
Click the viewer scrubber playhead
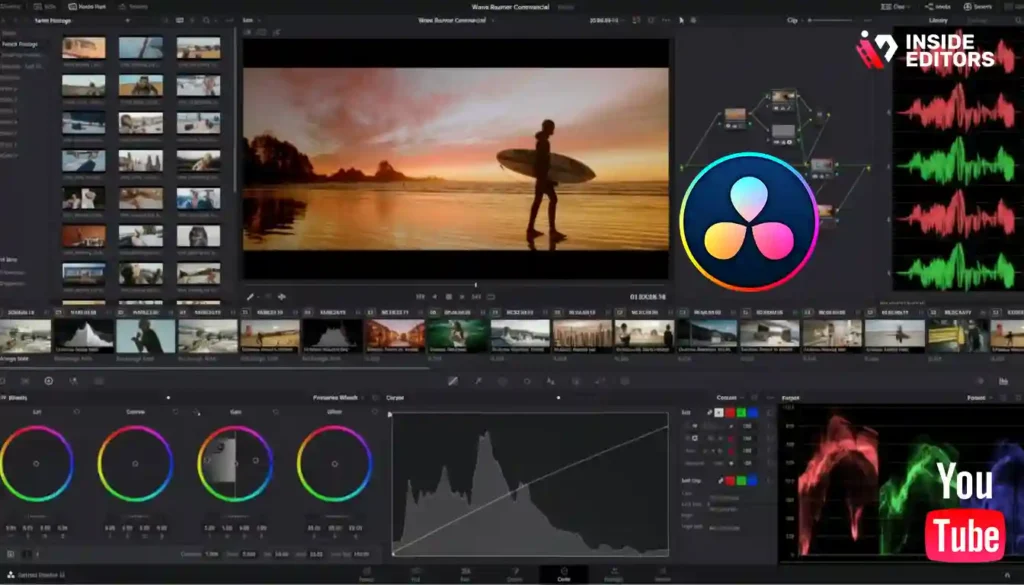475,285
